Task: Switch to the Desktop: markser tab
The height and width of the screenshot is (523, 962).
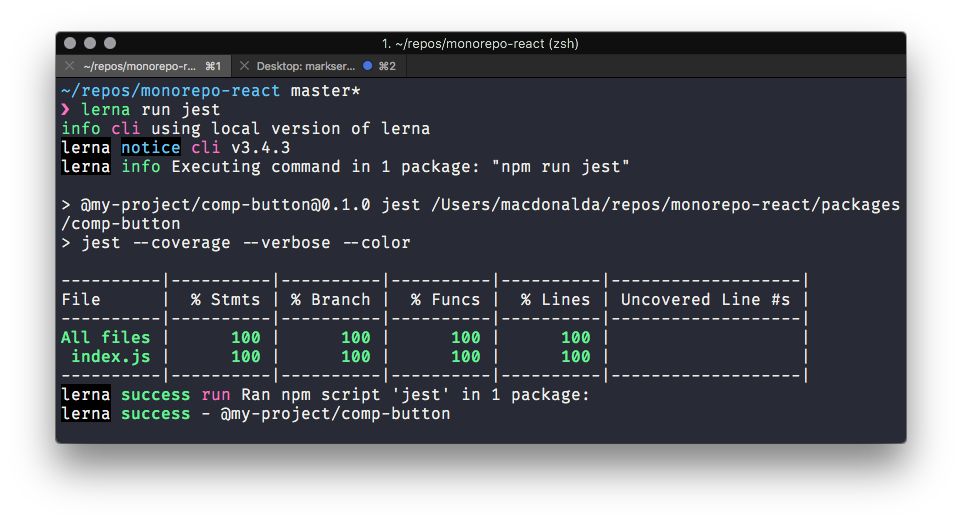Action: [306, 66]
